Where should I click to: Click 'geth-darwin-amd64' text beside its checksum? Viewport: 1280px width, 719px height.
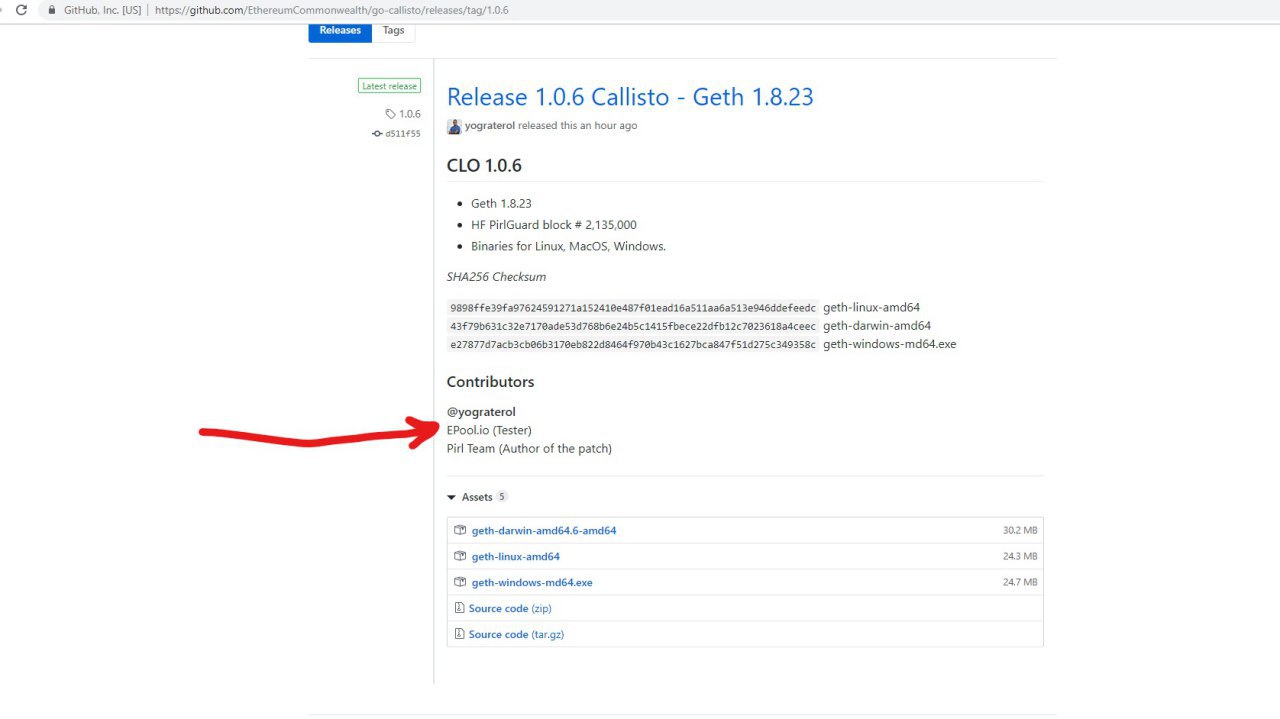877,326
